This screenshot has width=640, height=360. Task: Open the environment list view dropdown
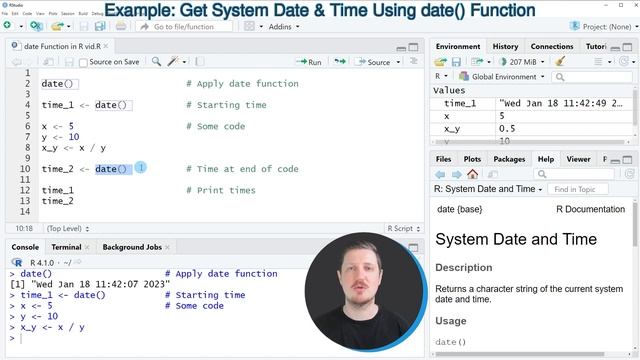click(602, 62)
